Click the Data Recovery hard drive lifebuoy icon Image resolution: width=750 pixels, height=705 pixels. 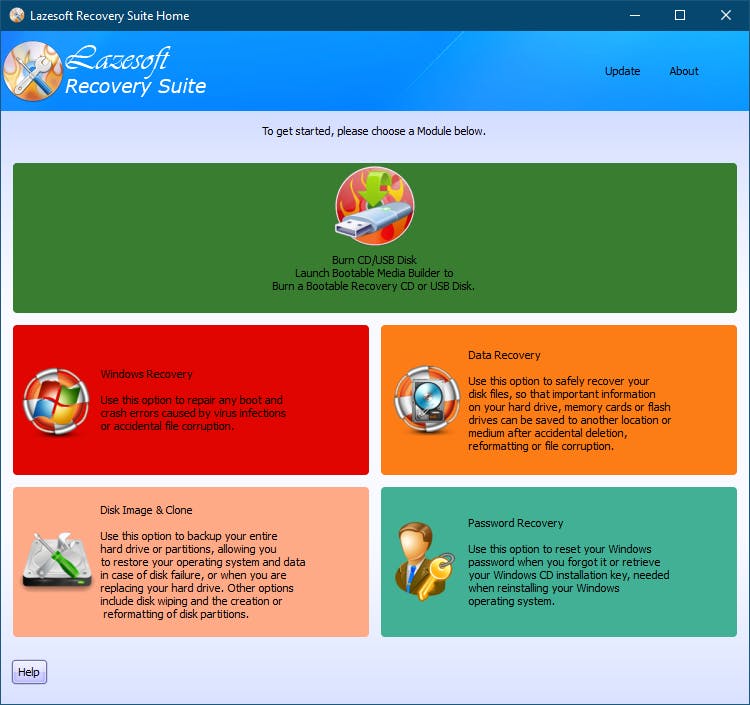pyautogui.click(x=427, y=399)
